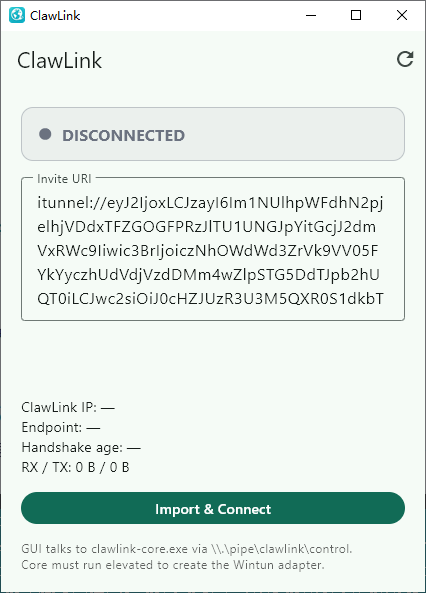Select the Endpoint status line
The height and width of the screenshot is (593, 426).
[61, 427]
